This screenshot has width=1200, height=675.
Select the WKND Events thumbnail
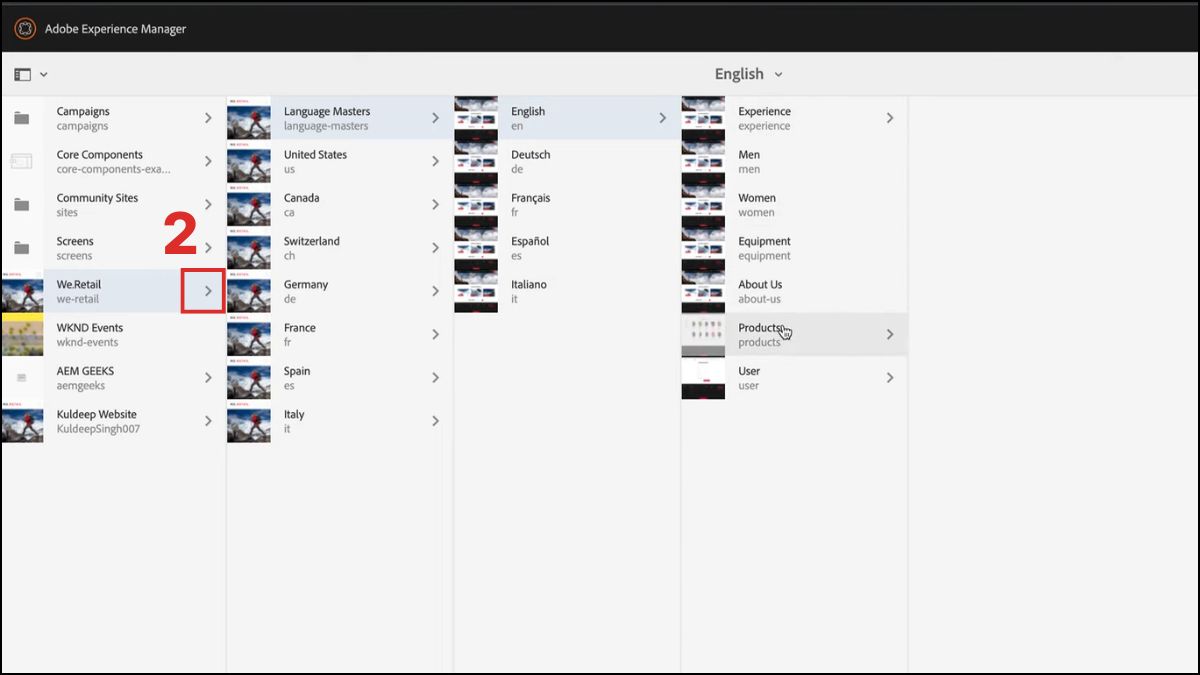click(x=22, y=335)
